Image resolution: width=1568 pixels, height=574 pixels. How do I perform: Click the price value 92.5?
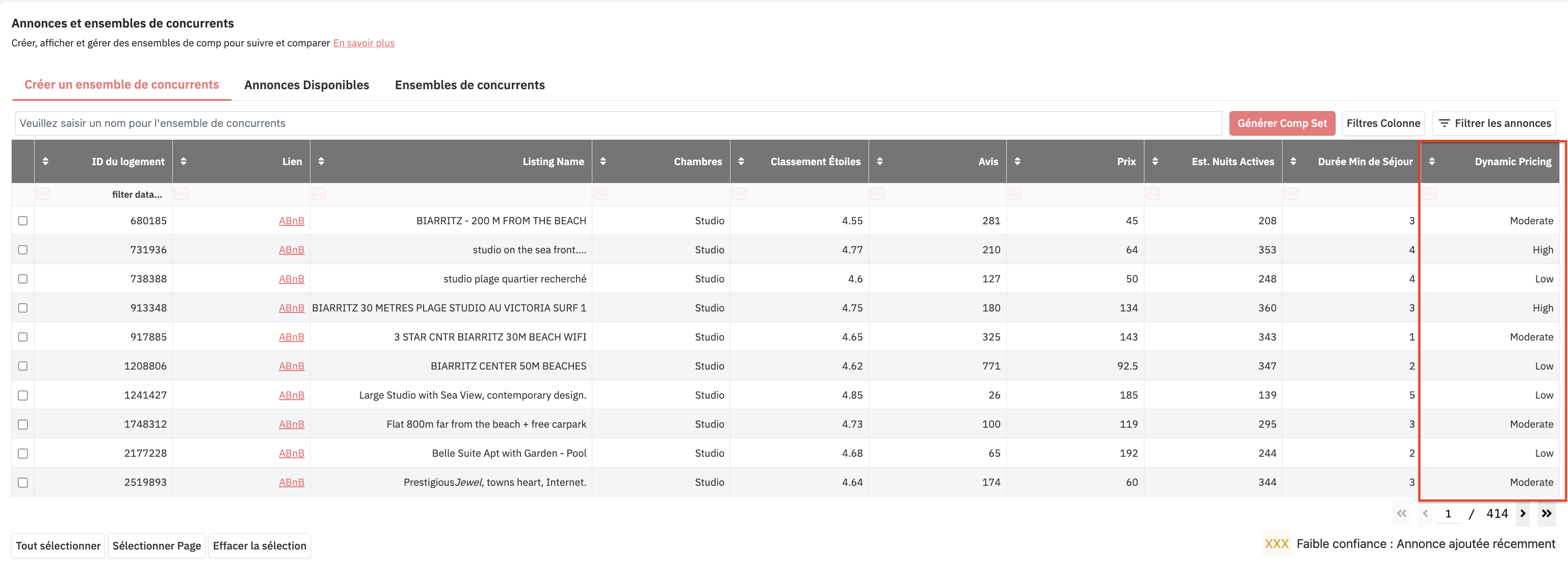point(1127,367)
